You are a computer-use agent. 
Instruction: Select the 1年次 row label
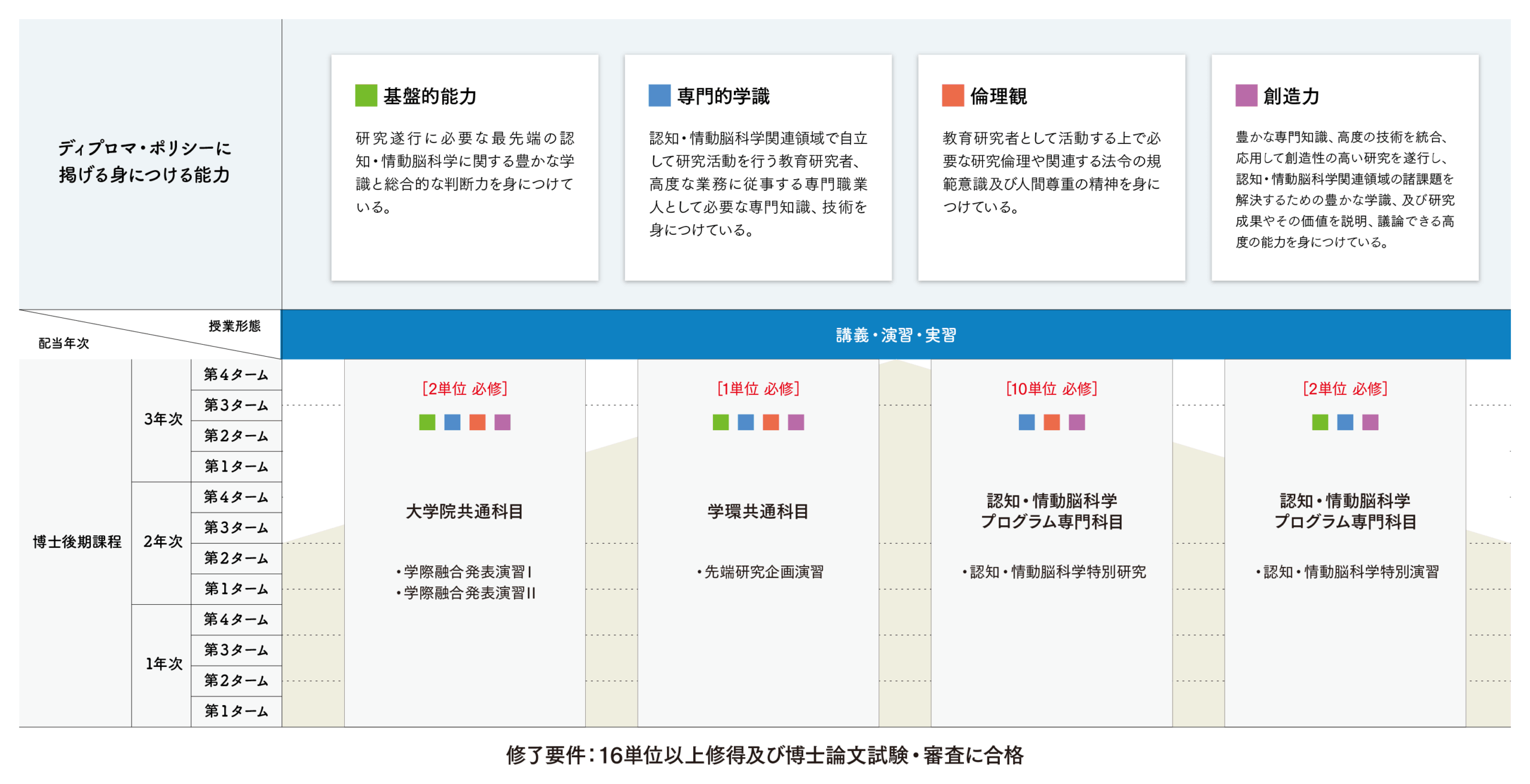point(163,664)
